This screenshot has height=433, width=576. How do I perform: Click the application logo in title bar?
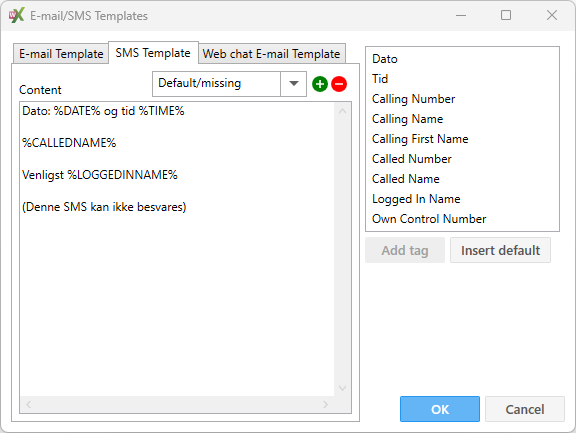click(x=17, y=15)
